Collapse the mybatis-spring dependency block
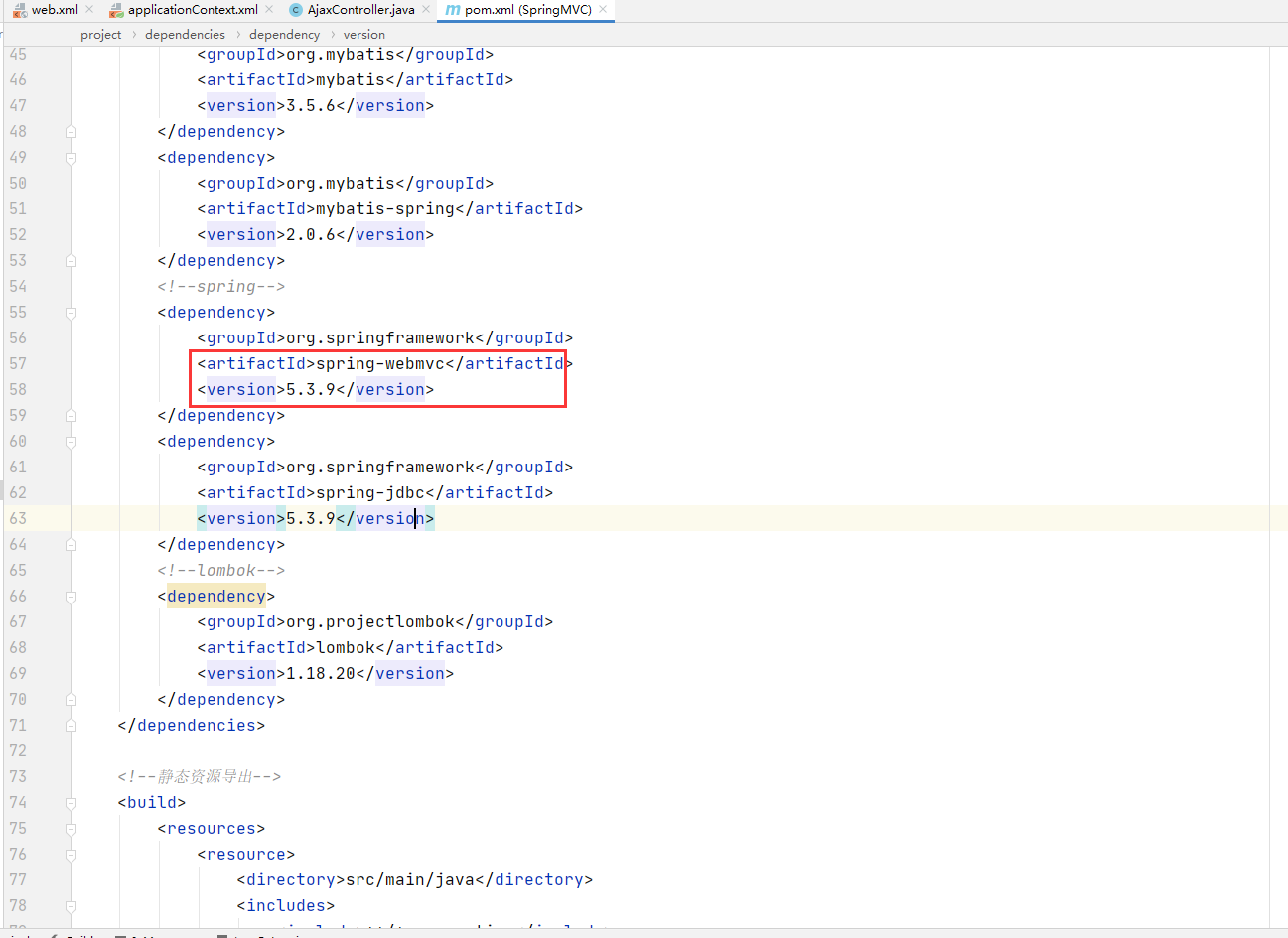The height and width of the screenshot is (938, 1288). click(70, 157)
